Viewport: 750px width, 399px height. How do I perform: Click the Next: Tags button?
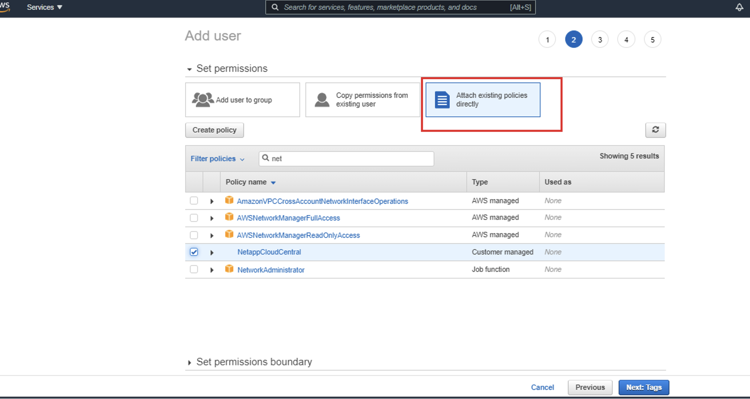(x=644, y=387)
